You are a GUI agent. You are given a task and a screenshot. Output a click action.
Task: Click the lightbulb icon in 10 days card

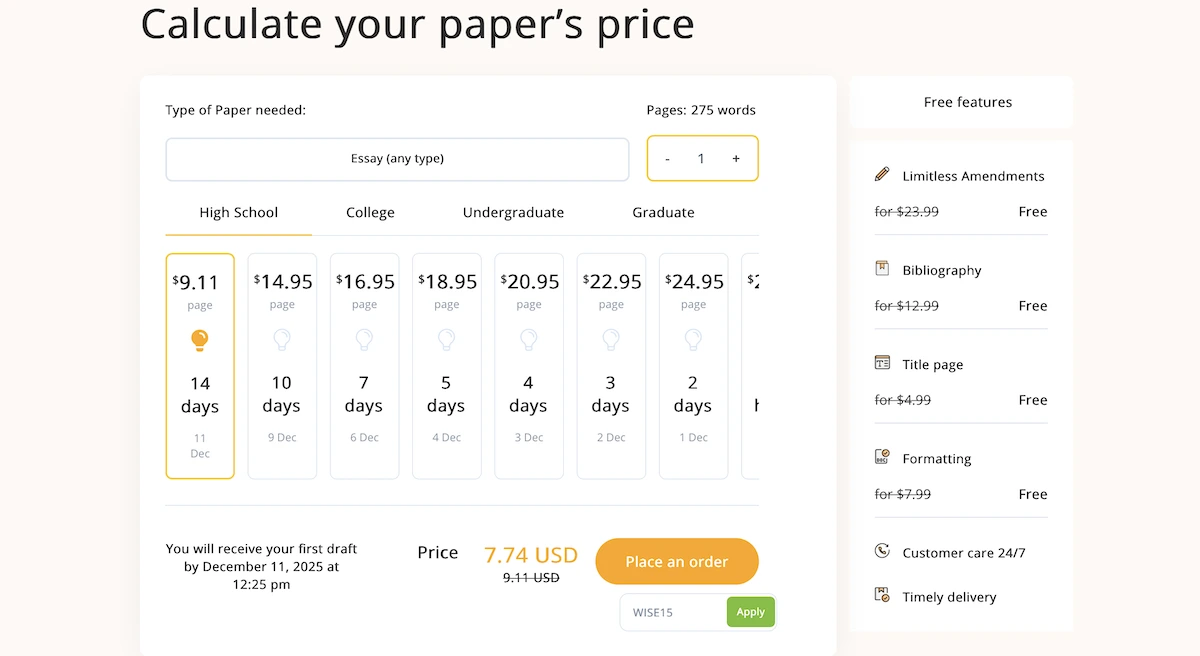(x=282, y=341)
